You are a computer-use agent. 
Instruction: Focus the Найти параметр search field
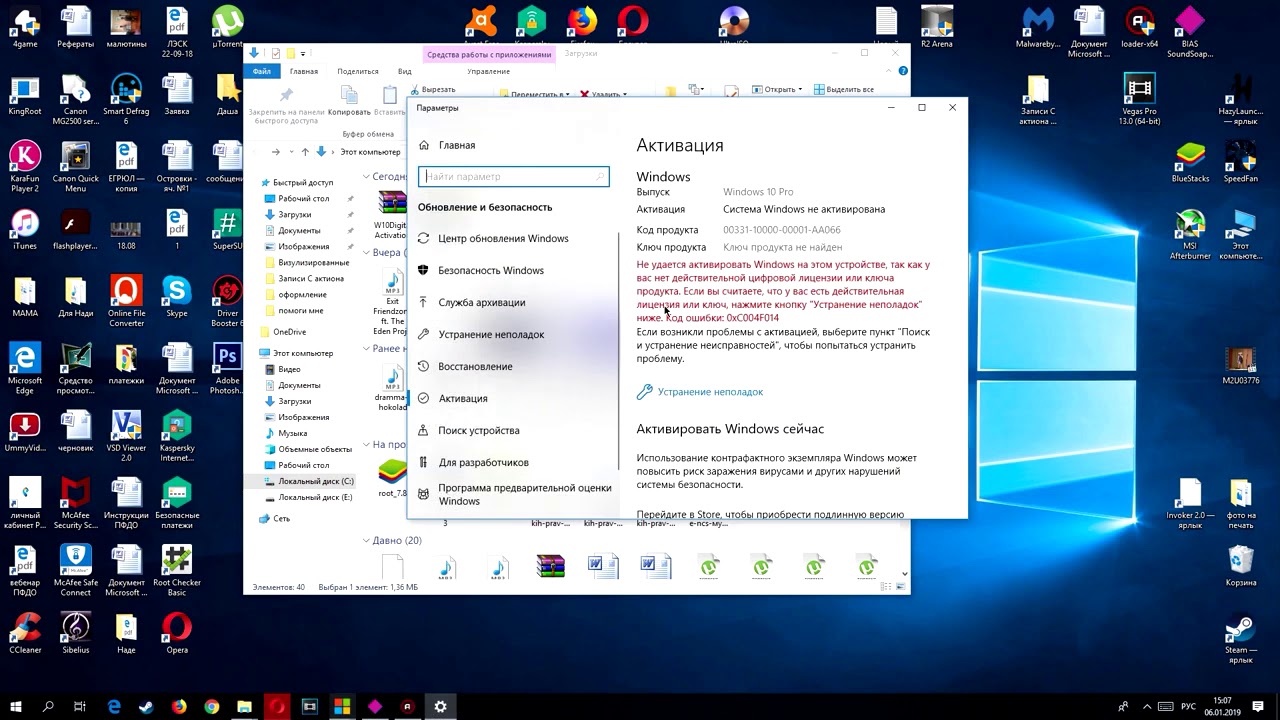click(x=513, y=177)
